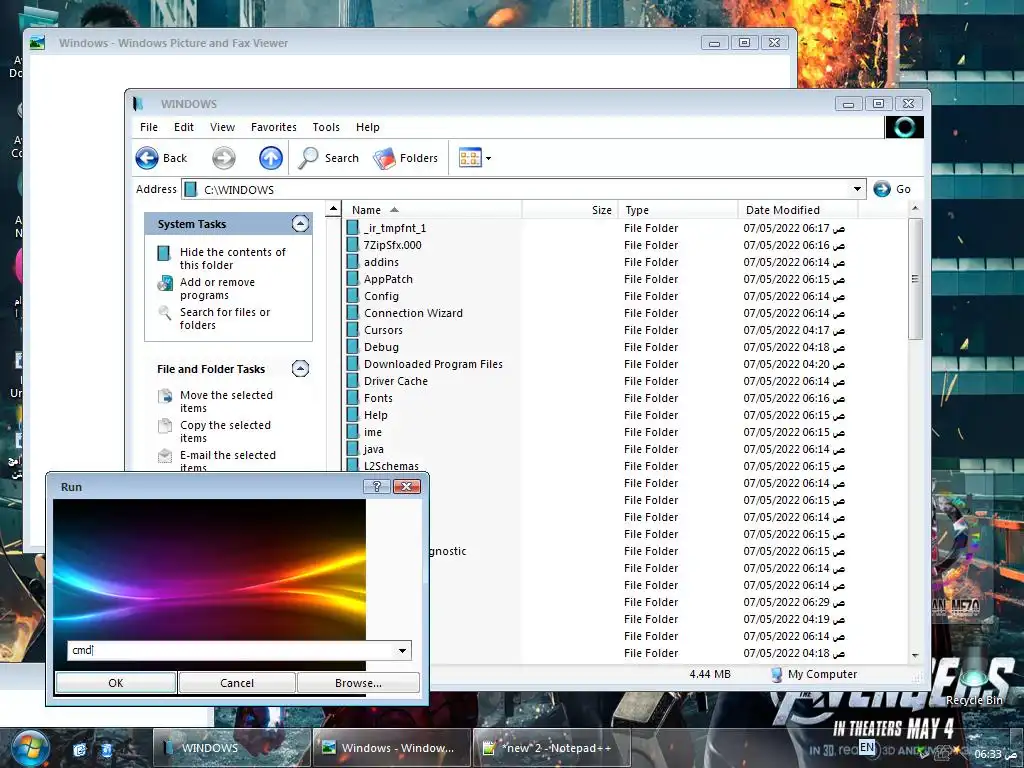1024x768 pixels.
Task: Switch to Notepad++ taskbar button
Action: (552, 748)
